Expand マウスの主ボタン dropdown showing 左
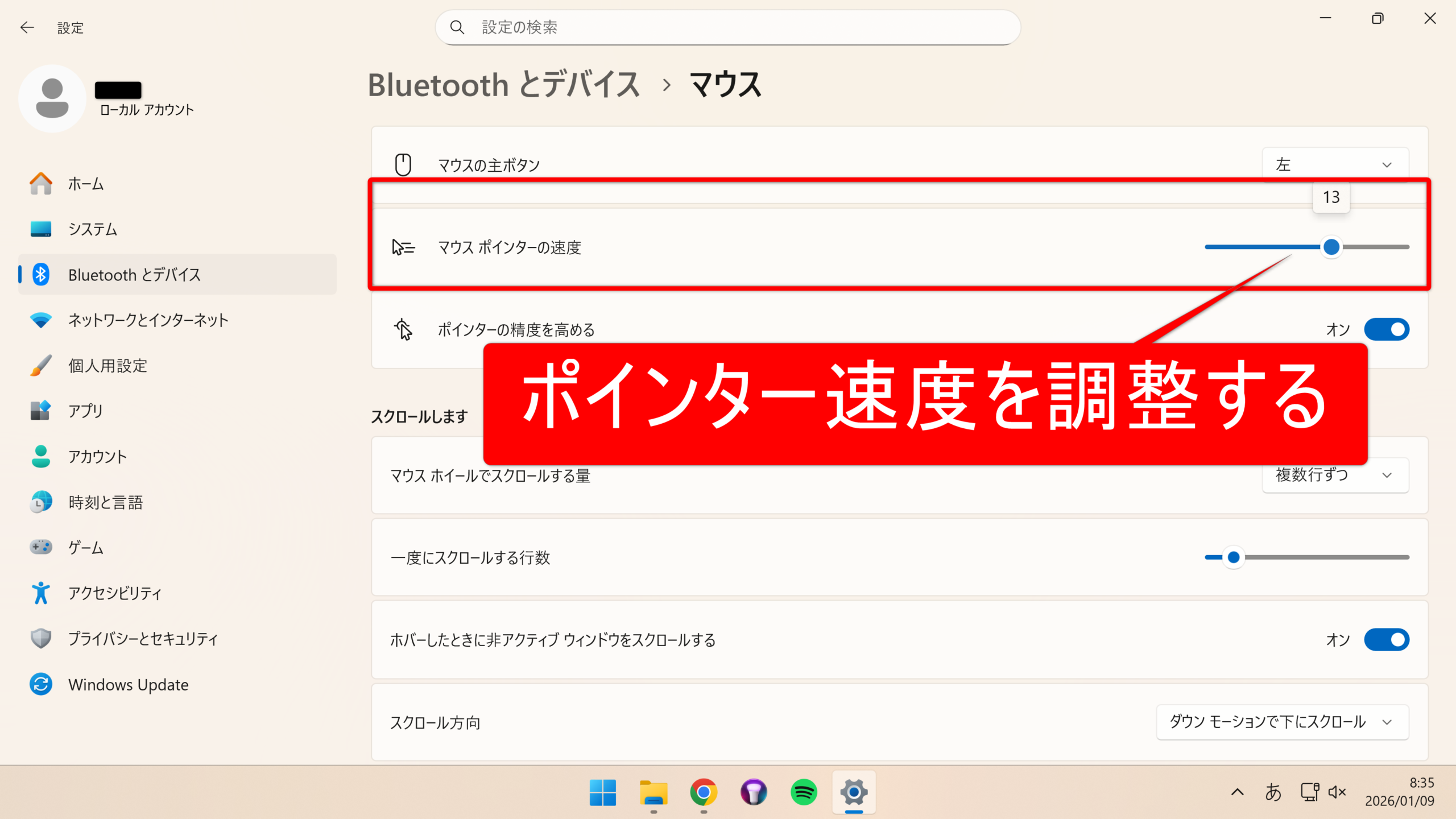Viewport: 1456px width, 819px height. click(1335, 165)
